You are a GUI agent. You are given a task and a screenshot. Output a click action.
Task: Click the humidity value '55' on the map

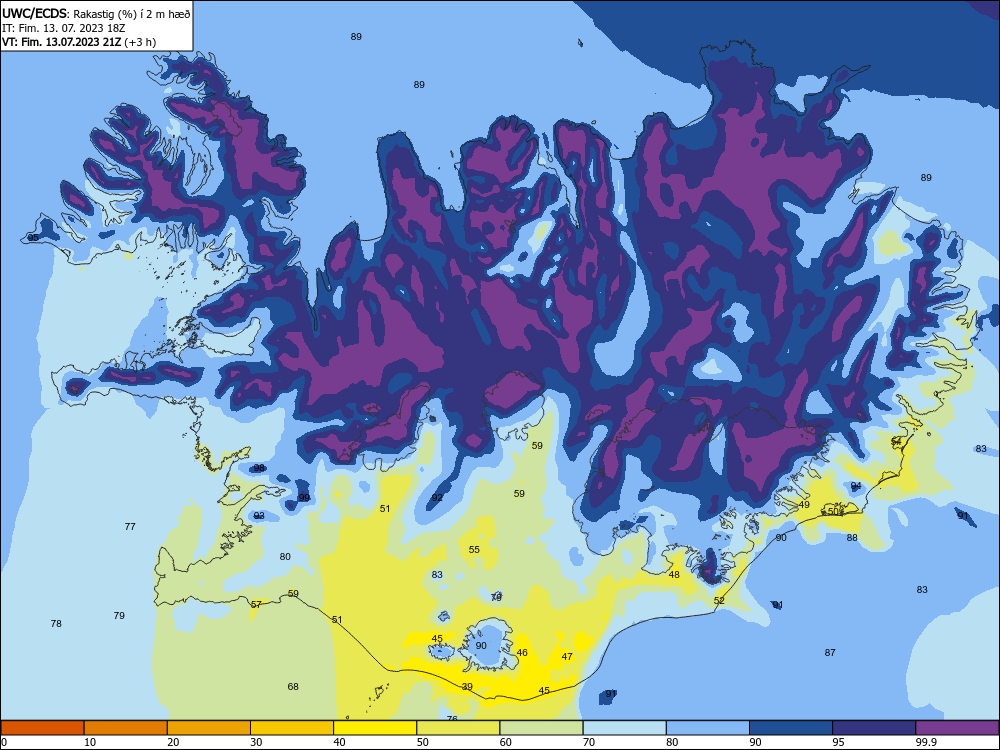tap(474, 549)
